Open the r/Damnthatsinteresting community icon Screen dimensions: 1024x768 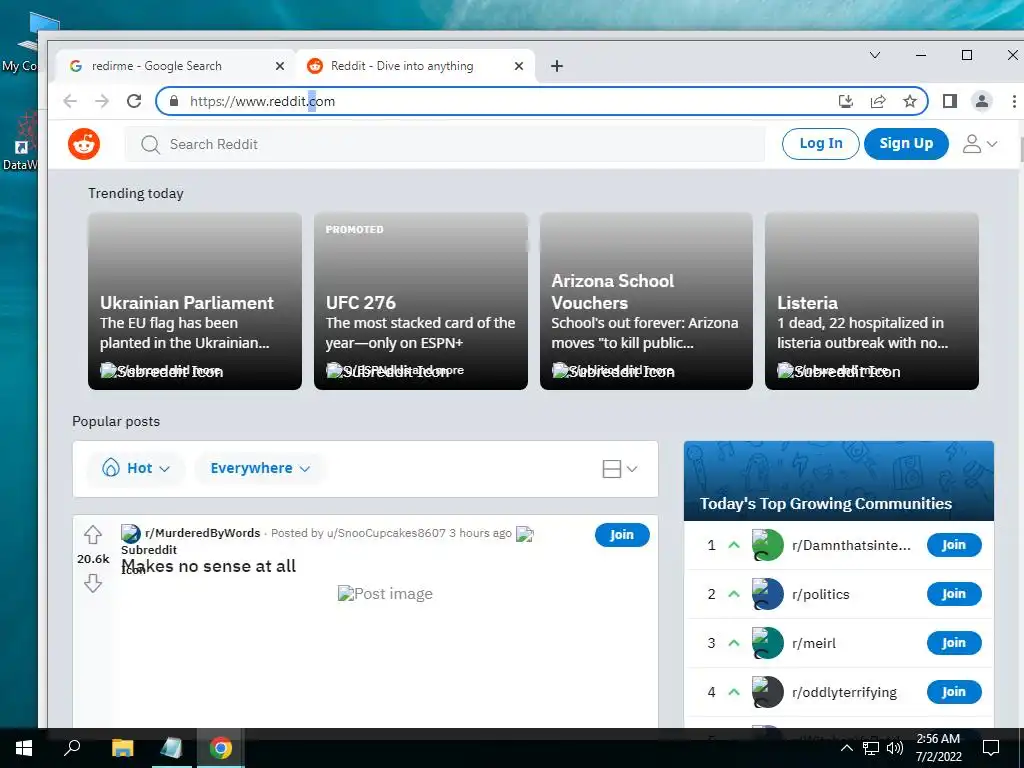(767, 545)
